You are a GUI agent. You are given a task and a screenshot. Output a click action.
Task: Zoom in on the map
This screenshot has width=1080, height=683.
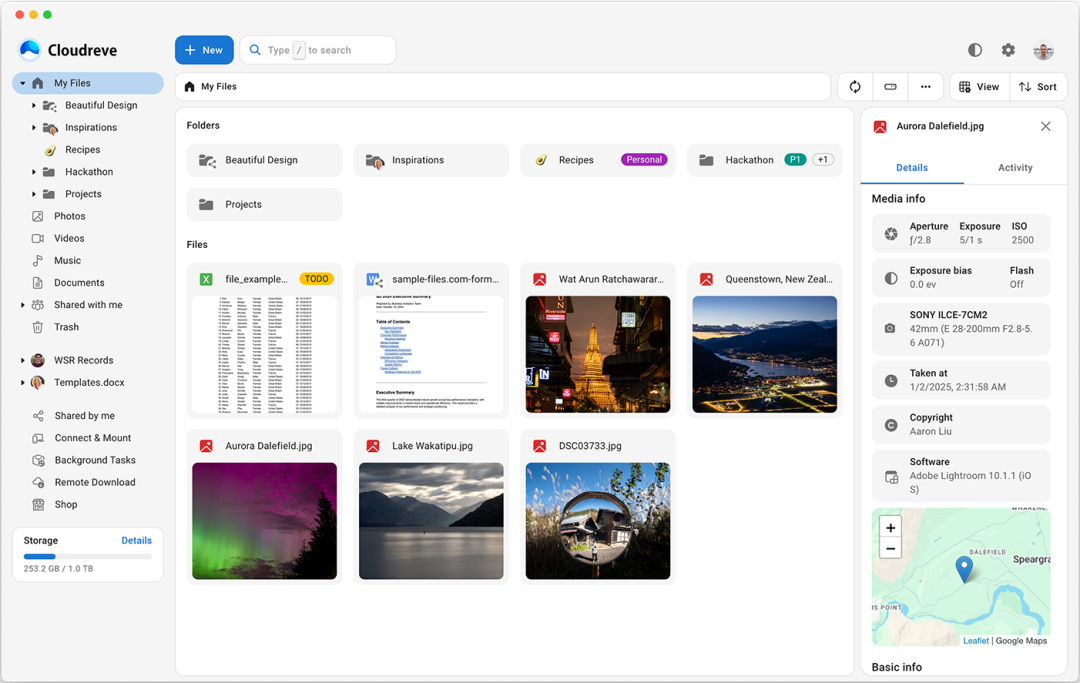pyautogui.click(x=890, y=527)
